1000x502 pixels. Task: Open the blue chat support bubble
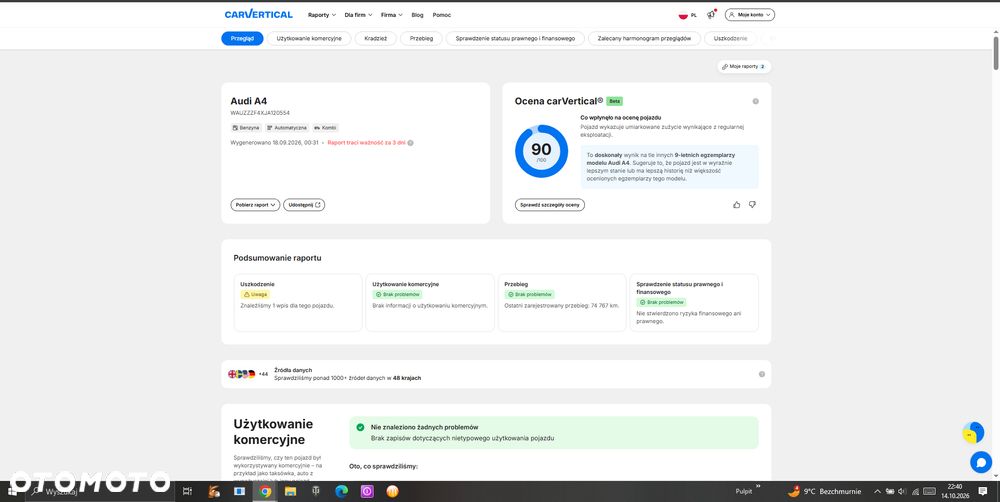pyautogui.click(x=980, y=462)
